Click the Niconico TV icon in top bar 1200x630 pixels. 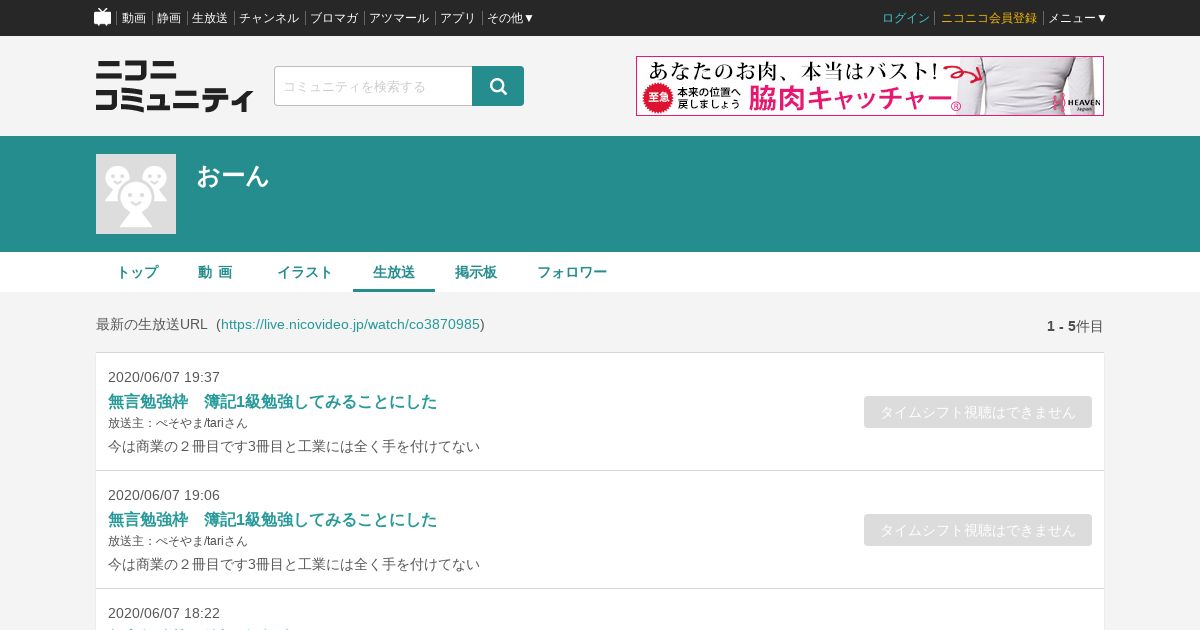click(102, 17)
